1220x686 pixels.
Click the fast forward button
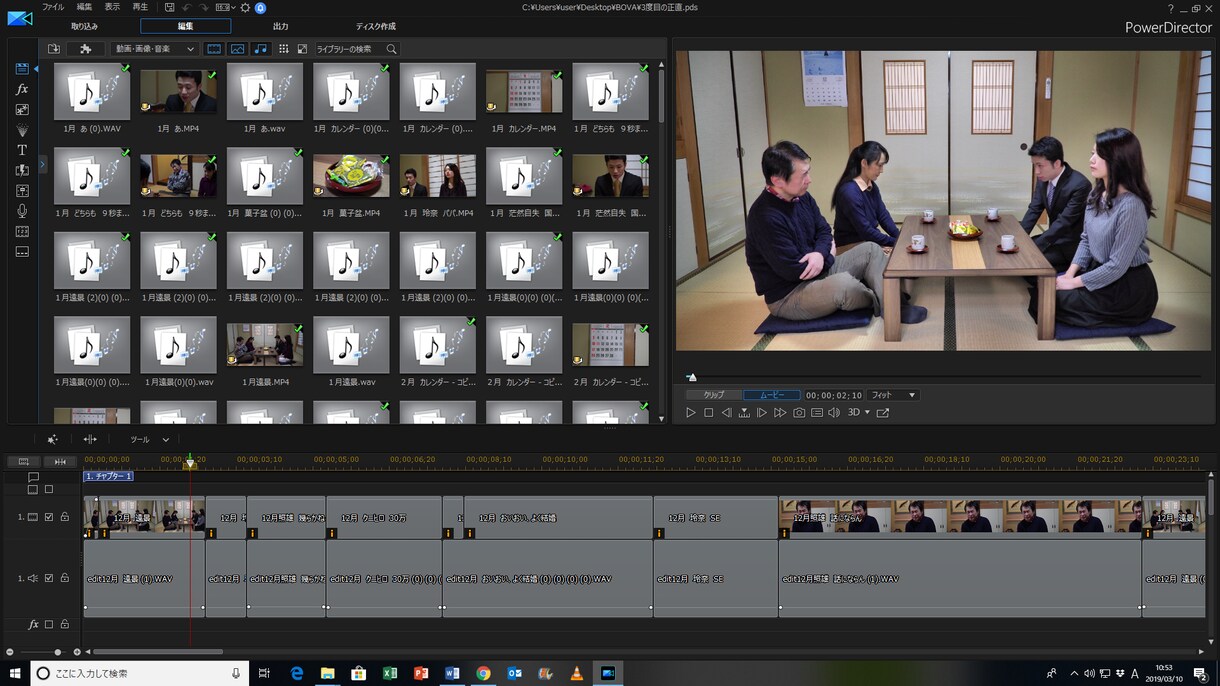click(x=780, y=412)
